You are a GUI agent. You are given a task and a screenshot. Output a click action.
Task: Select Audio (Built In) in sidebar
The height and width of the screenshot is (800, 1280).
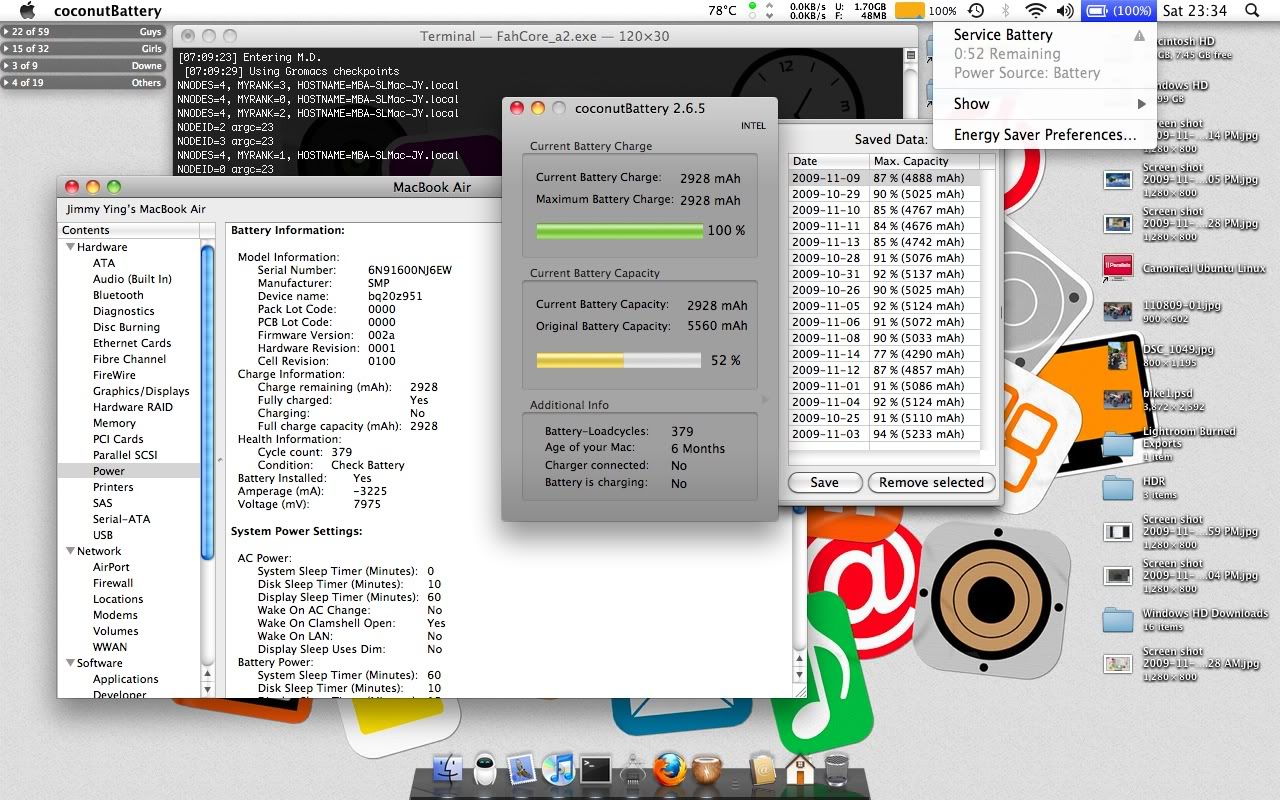(130, 279)
